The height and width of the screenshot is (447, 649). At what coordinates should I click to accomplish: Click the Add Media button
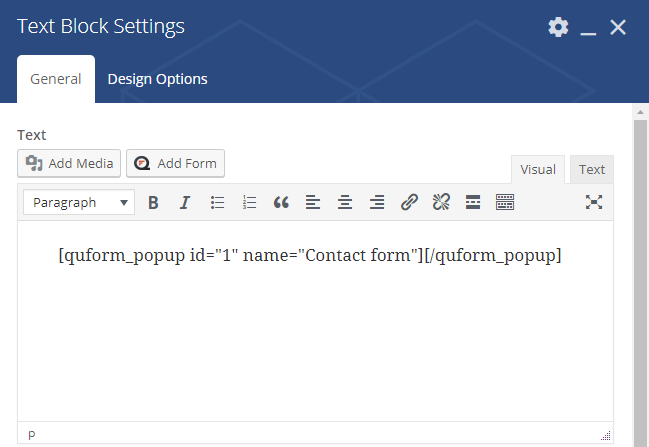69,163
